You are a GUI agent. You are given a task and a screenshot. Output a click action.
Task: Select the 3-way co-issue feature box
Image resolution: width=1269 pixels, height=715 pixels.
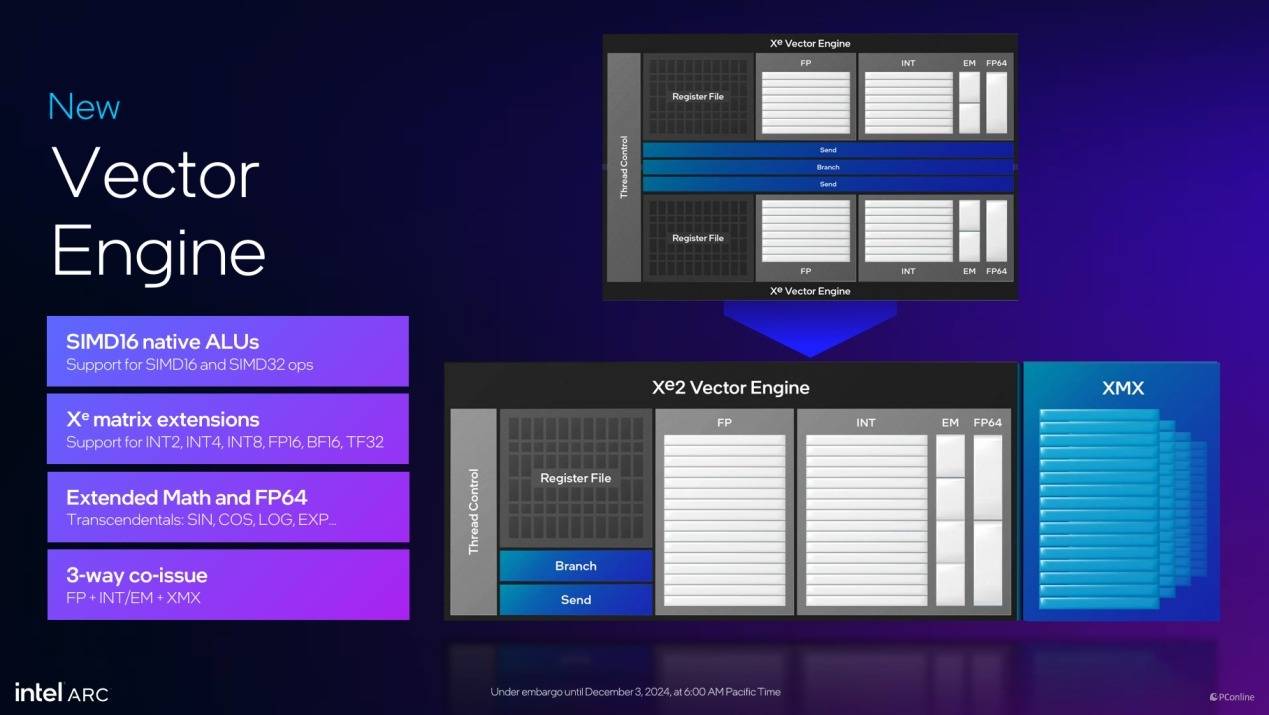tap(228, 585)
